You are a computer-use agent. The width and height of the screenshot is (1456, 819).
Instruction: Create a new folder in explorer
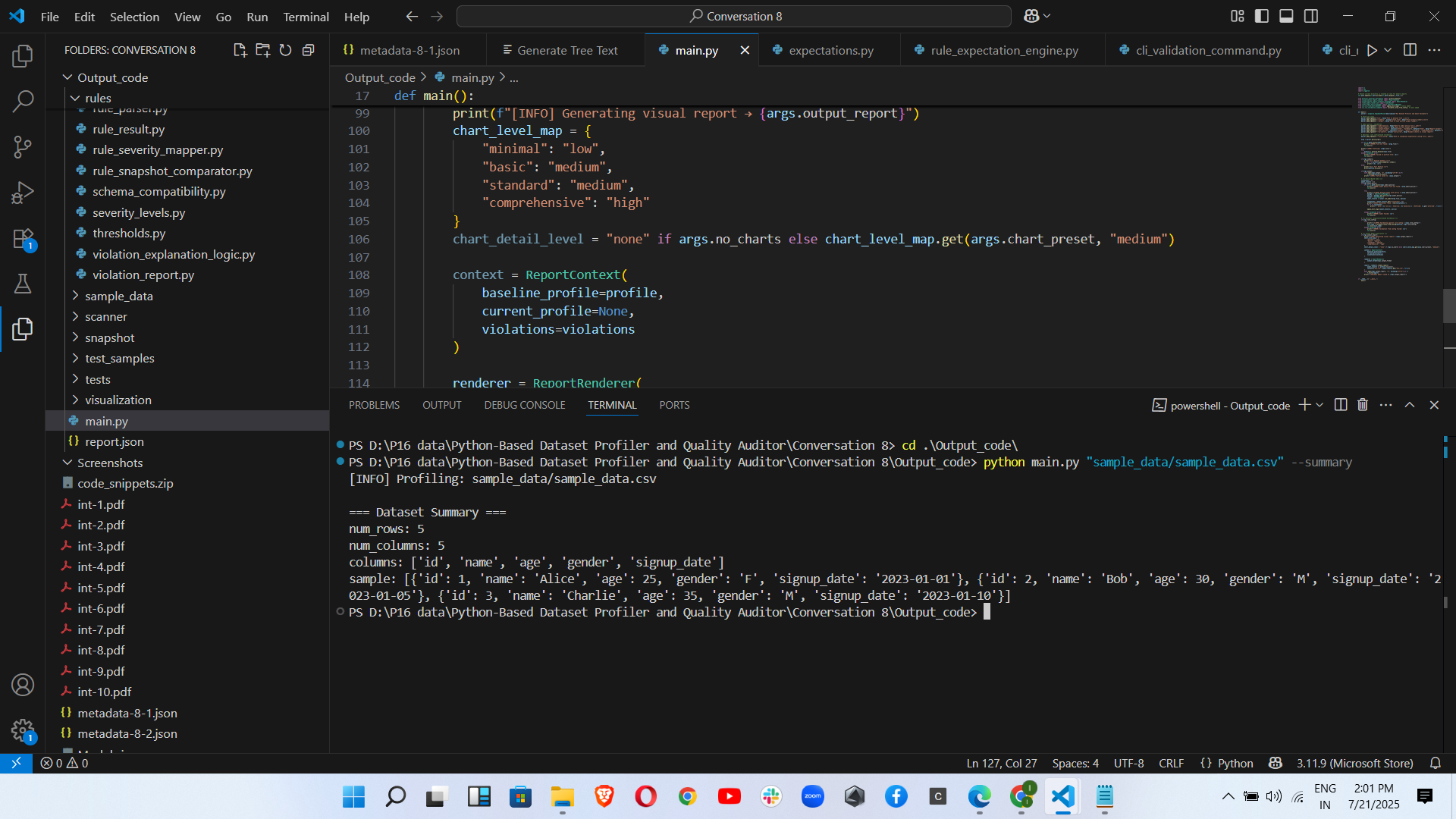262,50
